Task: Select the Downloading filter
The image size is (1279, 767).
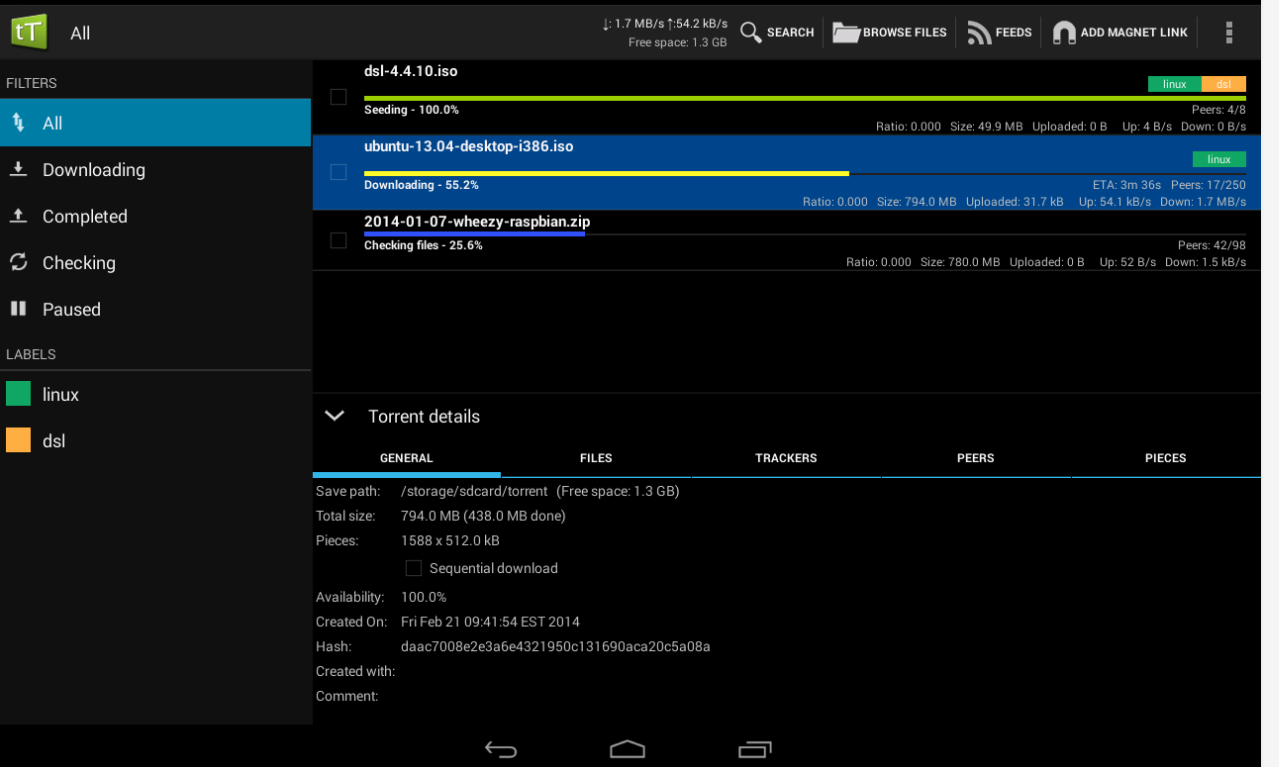Action: click(155, 169)
